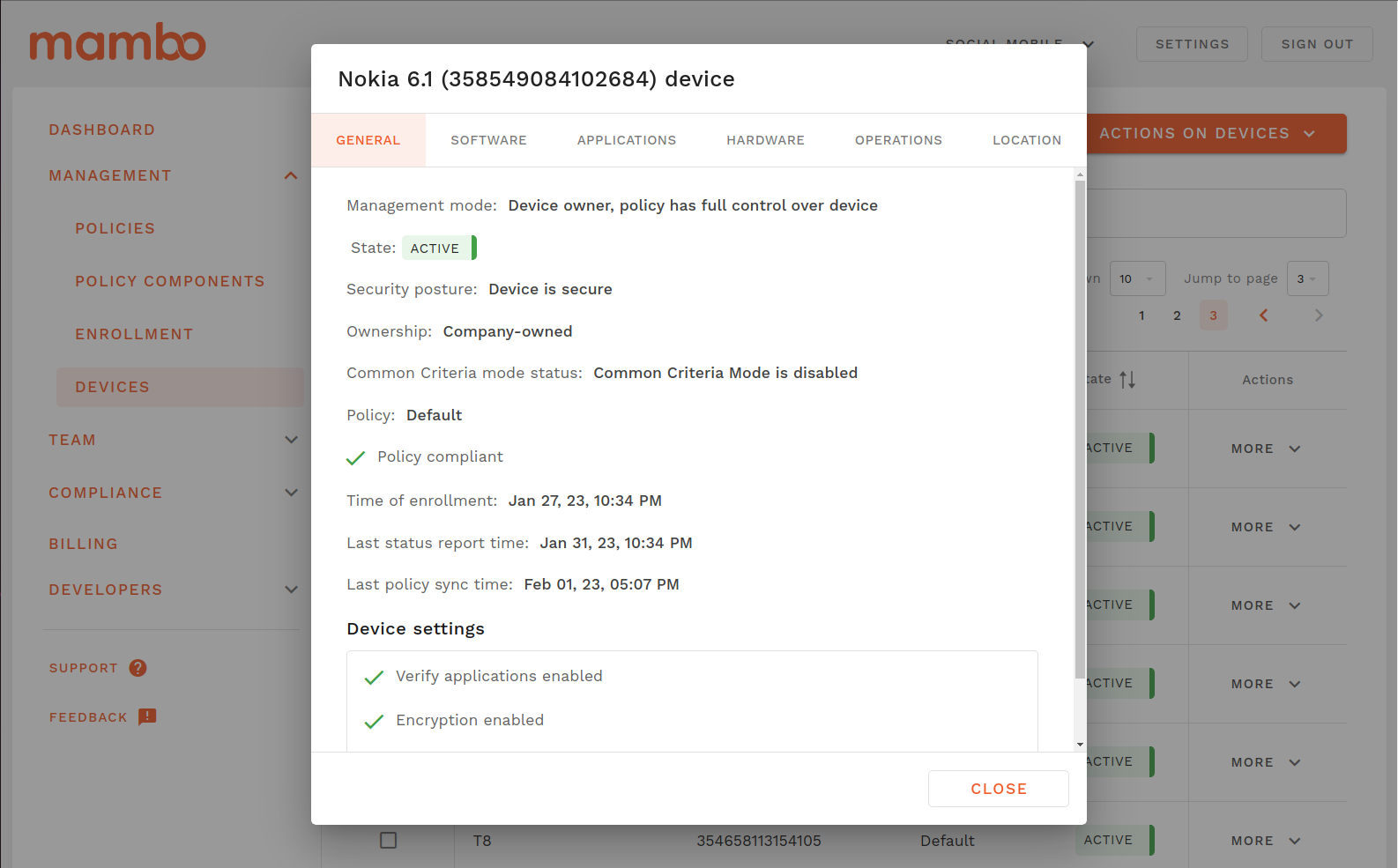Open the More menu in the T8 row
The height and width of the screenshot is (868, 1398).
pos(1266,841)
